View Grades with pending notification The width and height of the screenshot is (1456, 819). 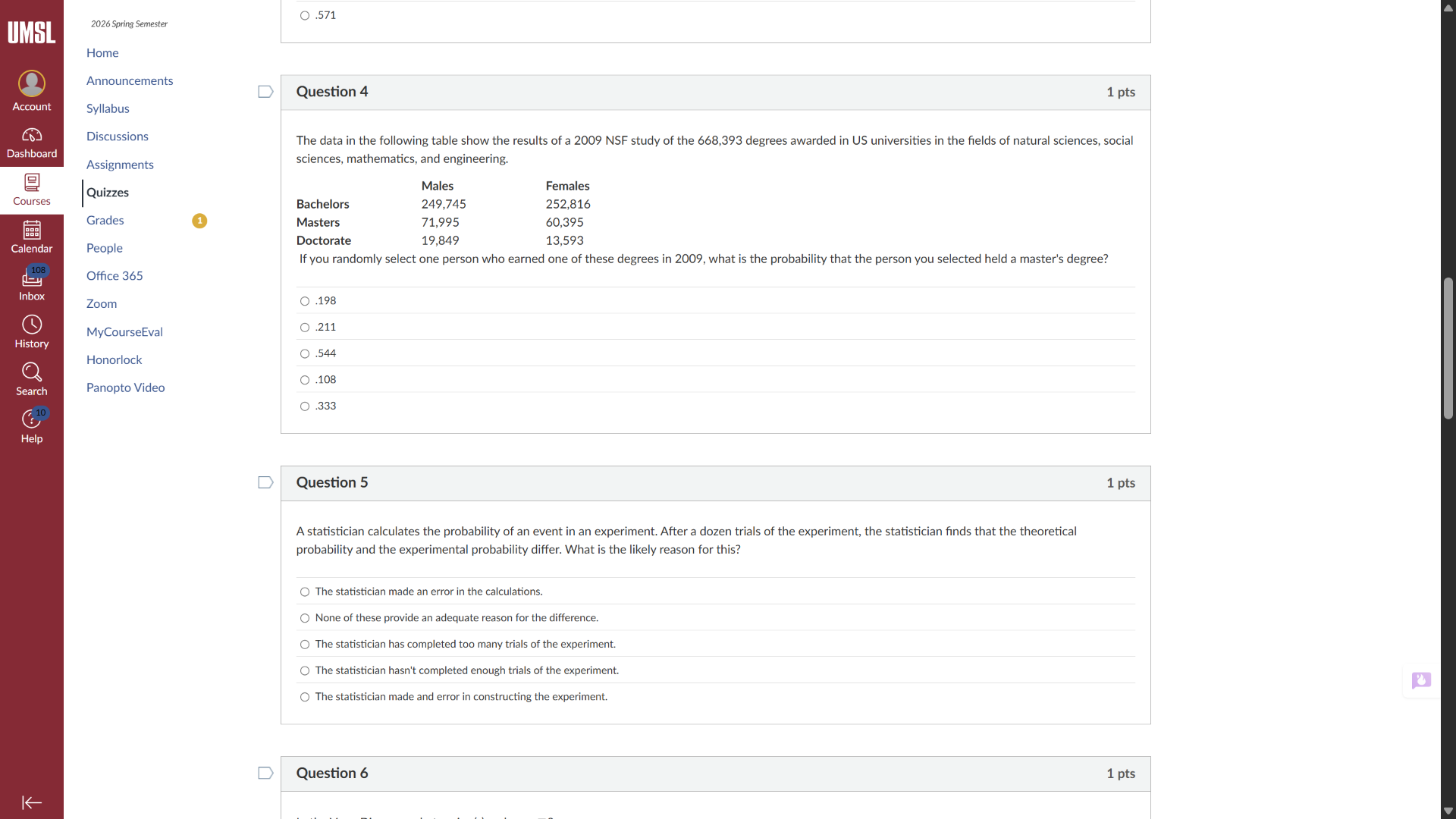coord(105,220)
